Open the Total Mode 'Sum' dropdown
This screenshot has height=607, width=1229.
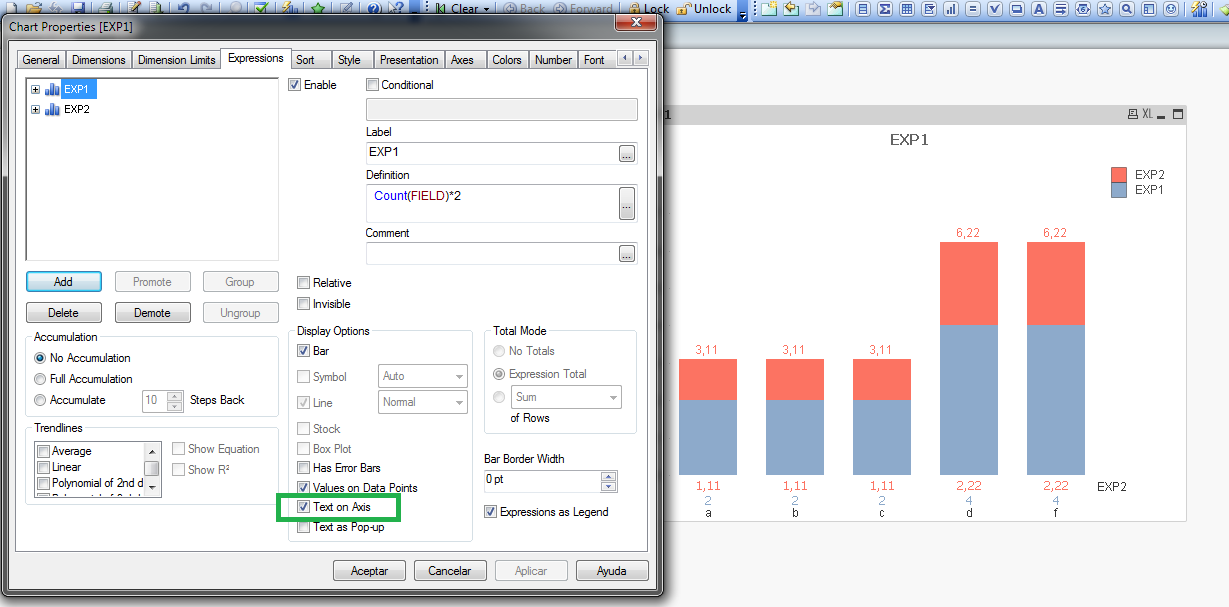pyautogui.click(x=567, y=397)
